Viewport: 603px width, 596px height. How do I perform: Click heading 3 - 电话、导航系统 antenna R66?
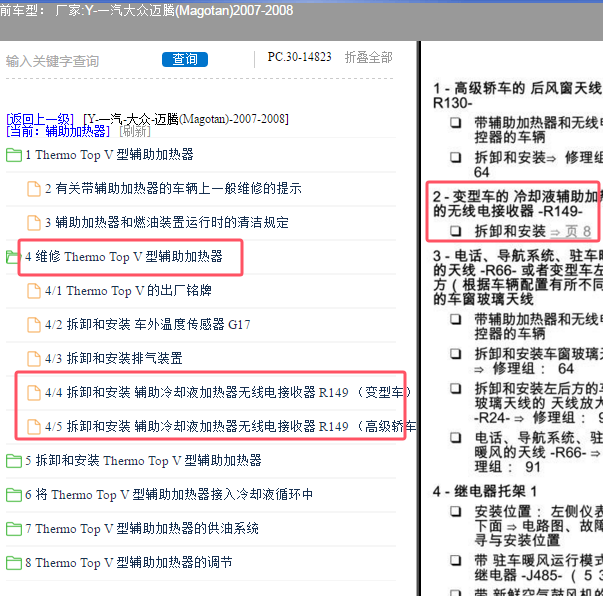pyautogui.click(x=518, y=278)
